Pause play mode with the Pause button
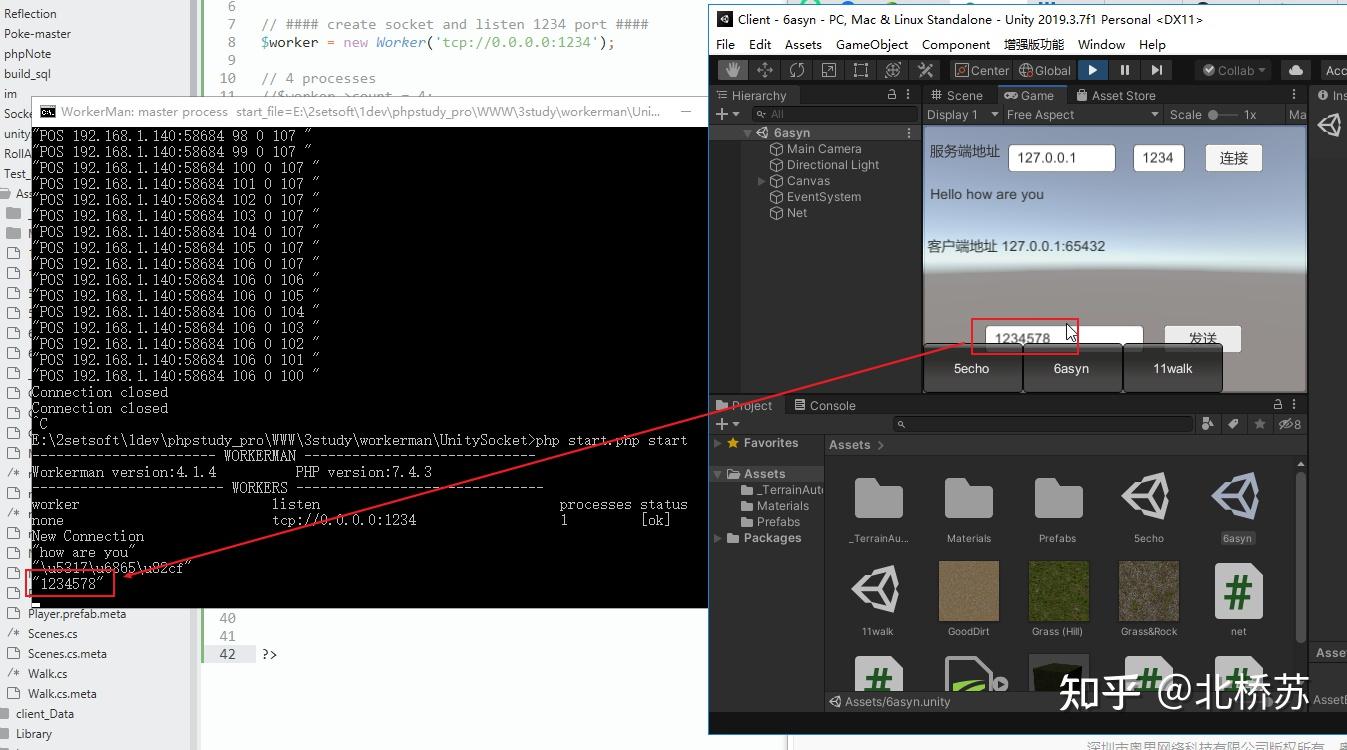Viewport: 1347px width, 750px height. click(1124, 70)
